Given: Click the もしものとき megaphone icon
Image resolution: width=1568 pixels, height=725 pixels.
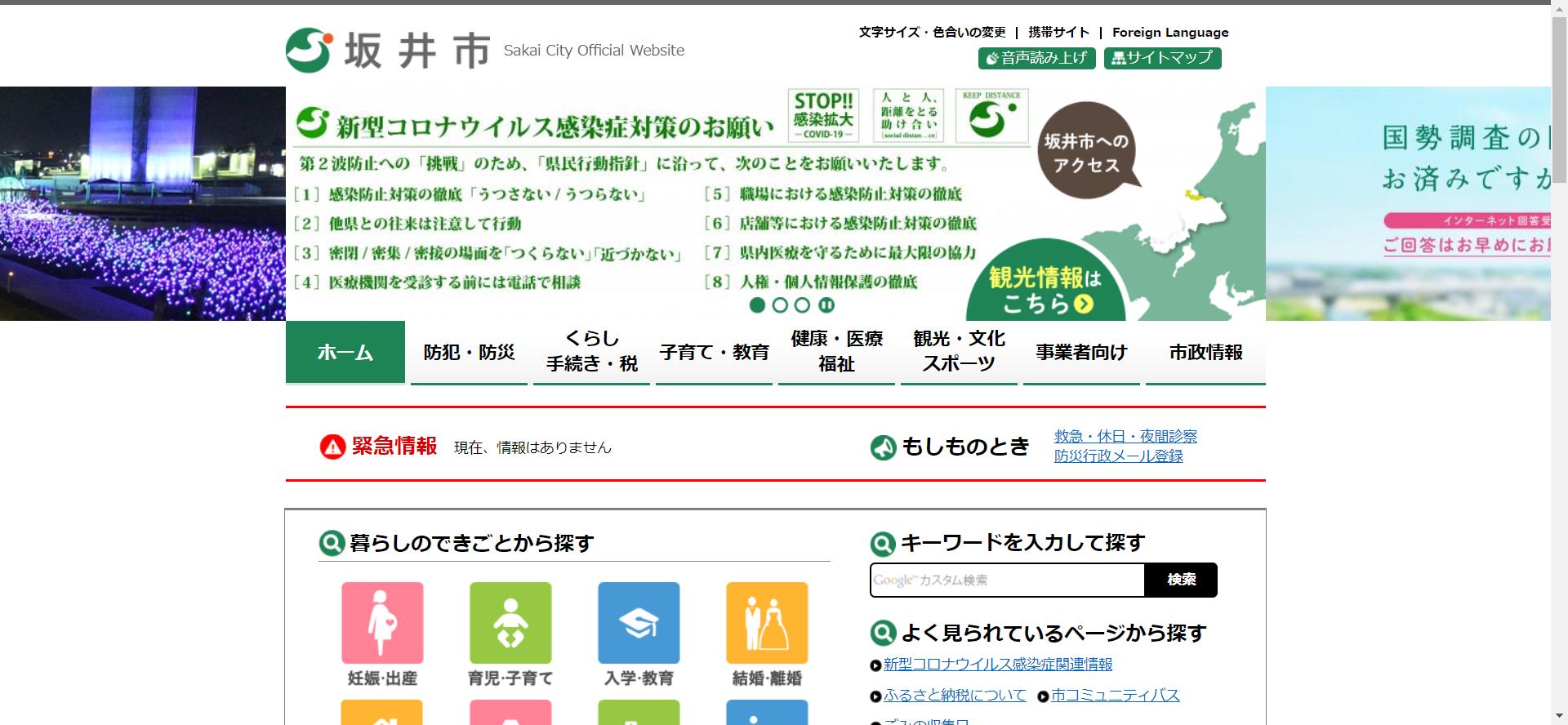Looking at the screenshot, I should (883, 447).
